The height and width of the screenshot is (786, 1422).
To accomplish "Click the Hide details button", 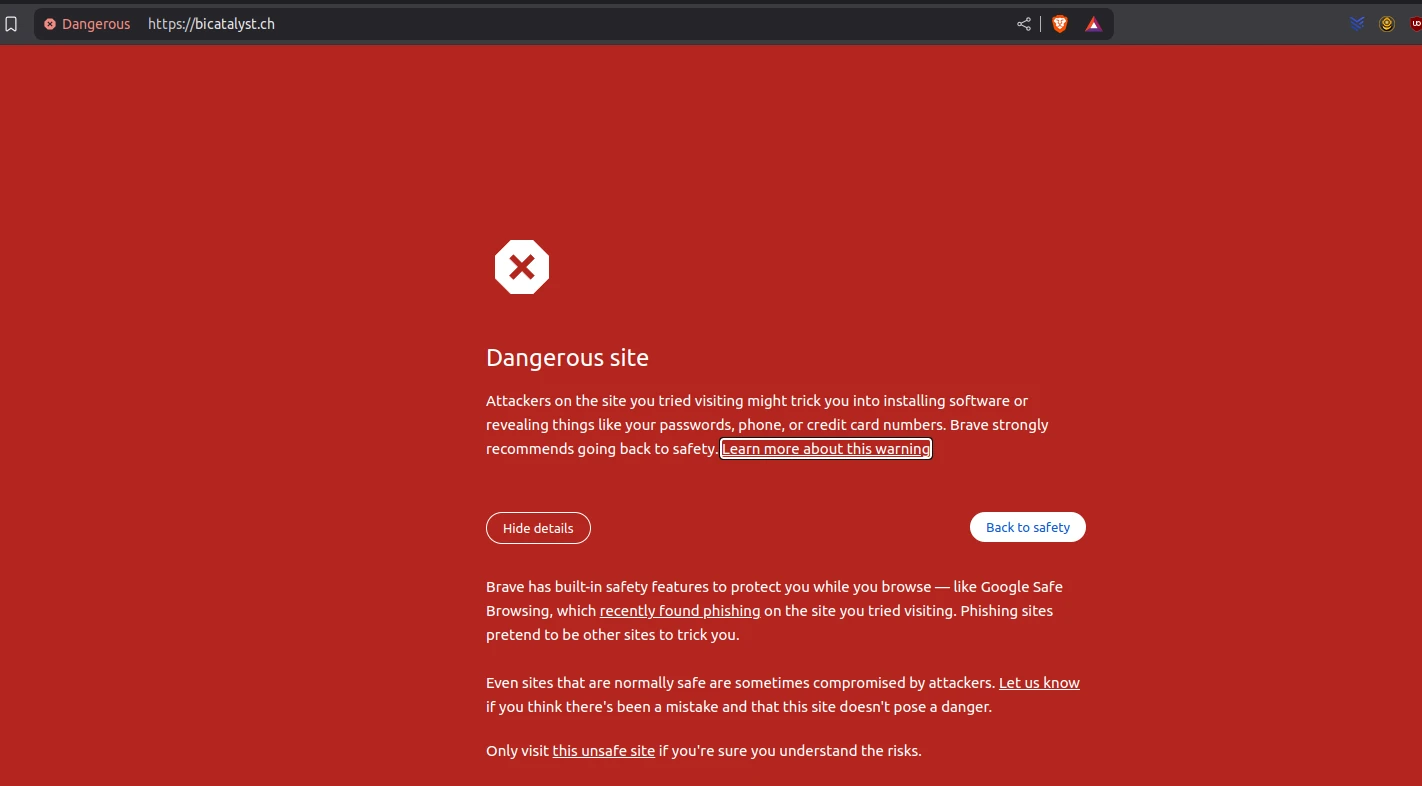I will [x=538, y=528].
